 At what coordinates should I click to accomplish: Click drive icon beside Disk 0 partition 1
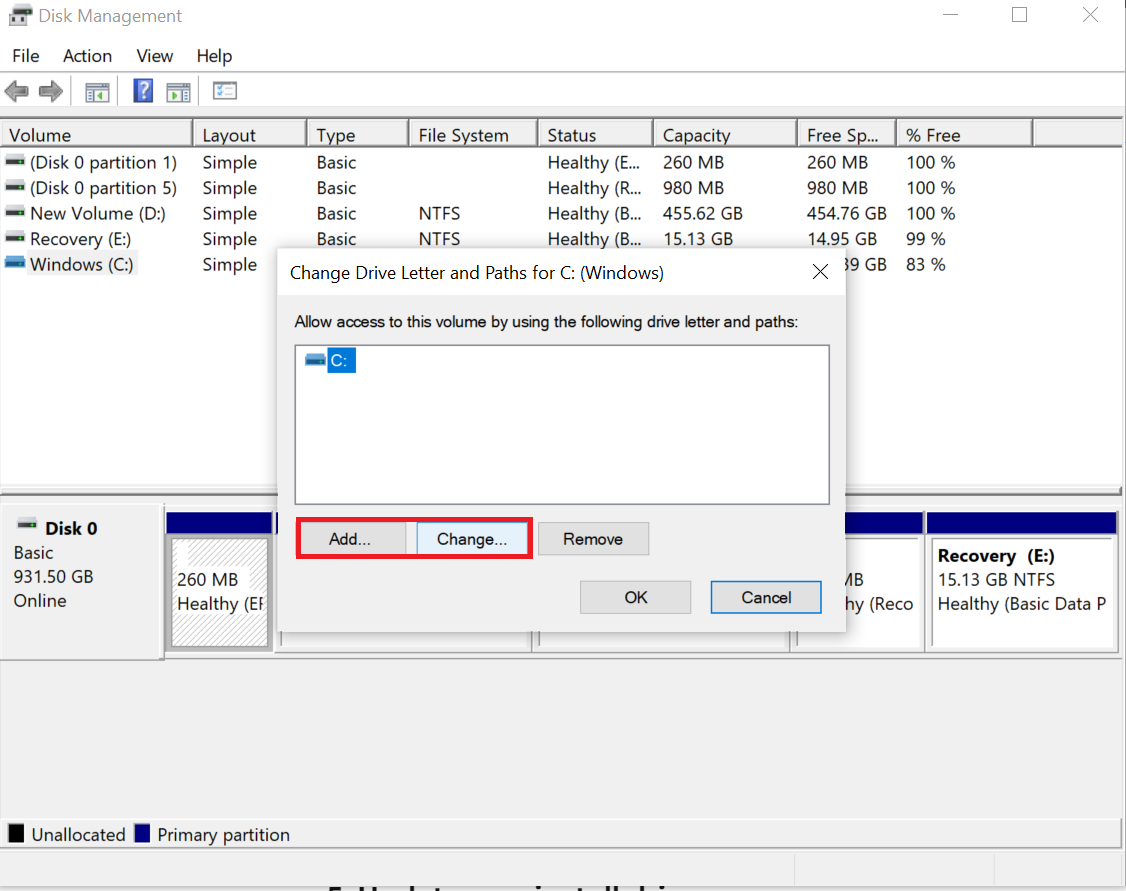15,162
